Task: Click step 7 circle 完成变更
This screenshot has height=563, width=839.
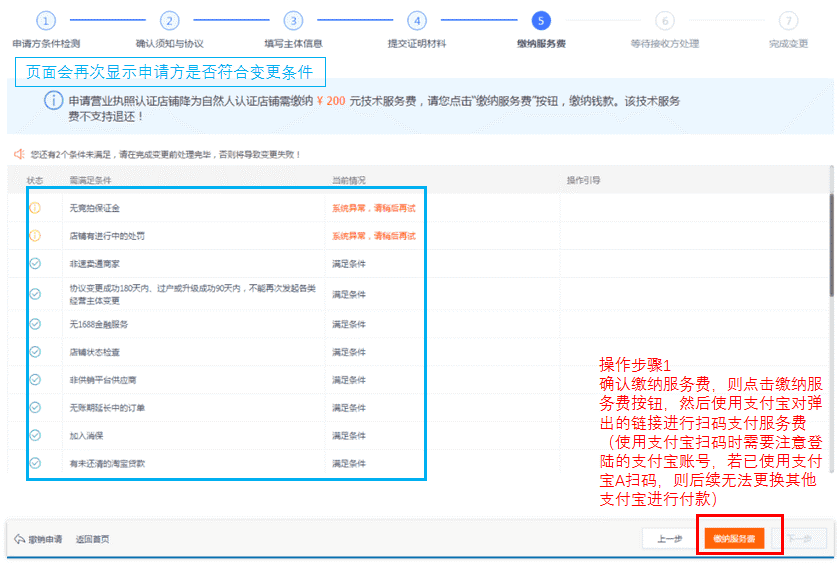Action: 789,21
